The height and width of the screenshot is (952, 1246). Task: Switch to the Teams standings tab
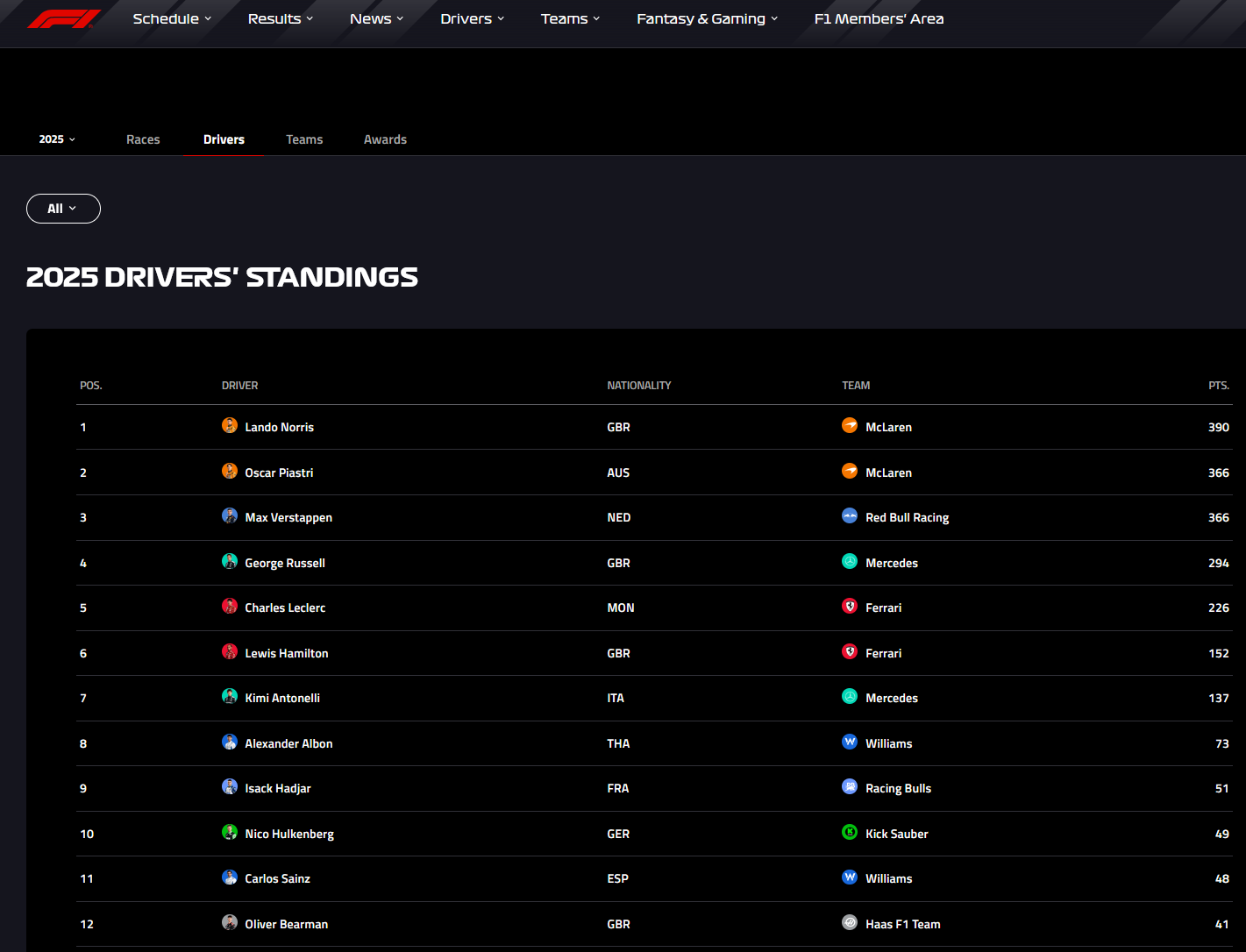click(x=304, y=139)
